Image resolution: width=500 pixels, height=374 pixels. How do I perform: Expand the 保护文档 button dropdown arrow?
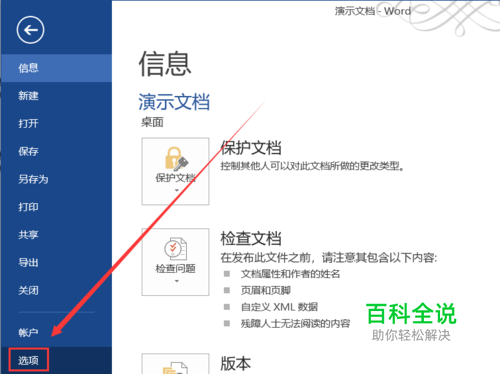tap(177, 190)
